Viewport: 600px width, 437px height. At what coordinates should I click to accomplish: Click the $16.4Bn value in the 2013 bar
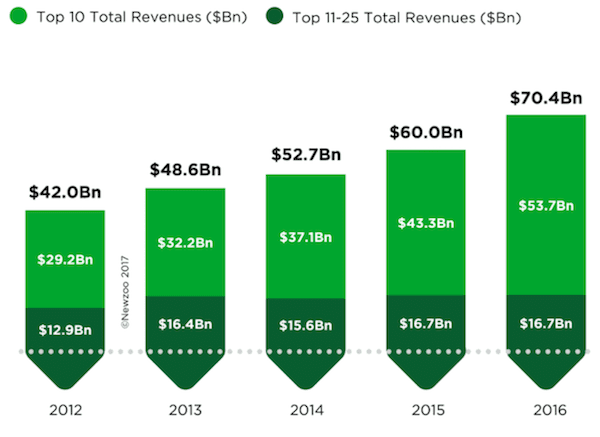(x=185, y=324)
